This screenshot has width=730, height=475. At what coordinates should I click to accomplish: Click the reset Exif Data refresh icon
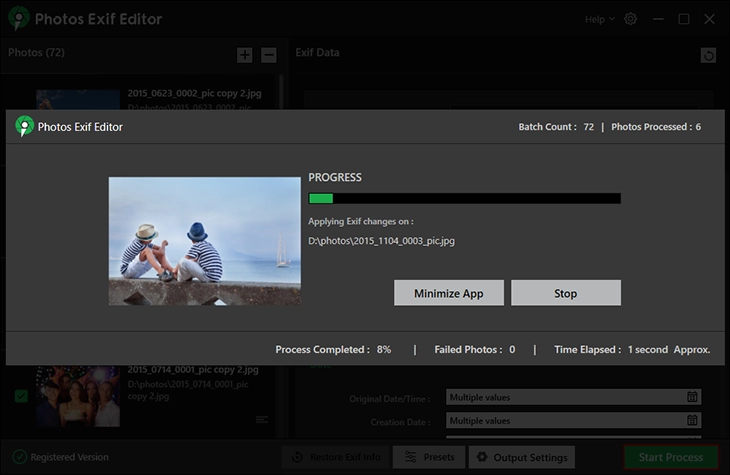pos(708,55)
